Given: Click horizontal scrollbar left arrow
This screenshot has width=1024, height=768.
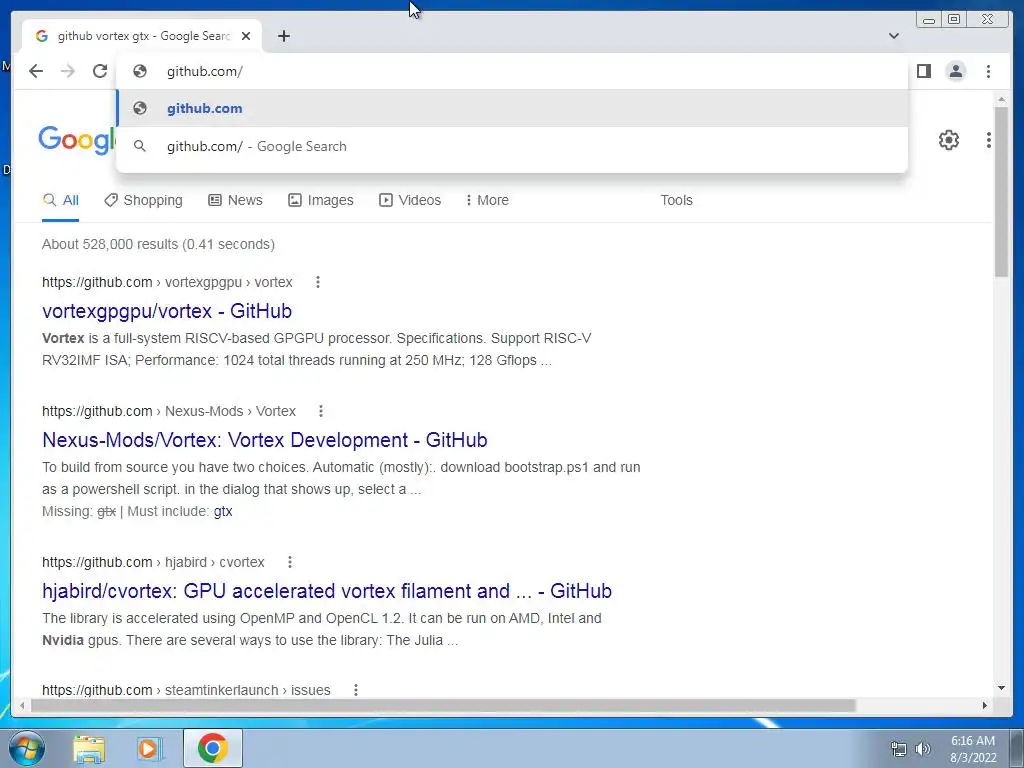Looking at the screenshot, I should pos(23,705).
